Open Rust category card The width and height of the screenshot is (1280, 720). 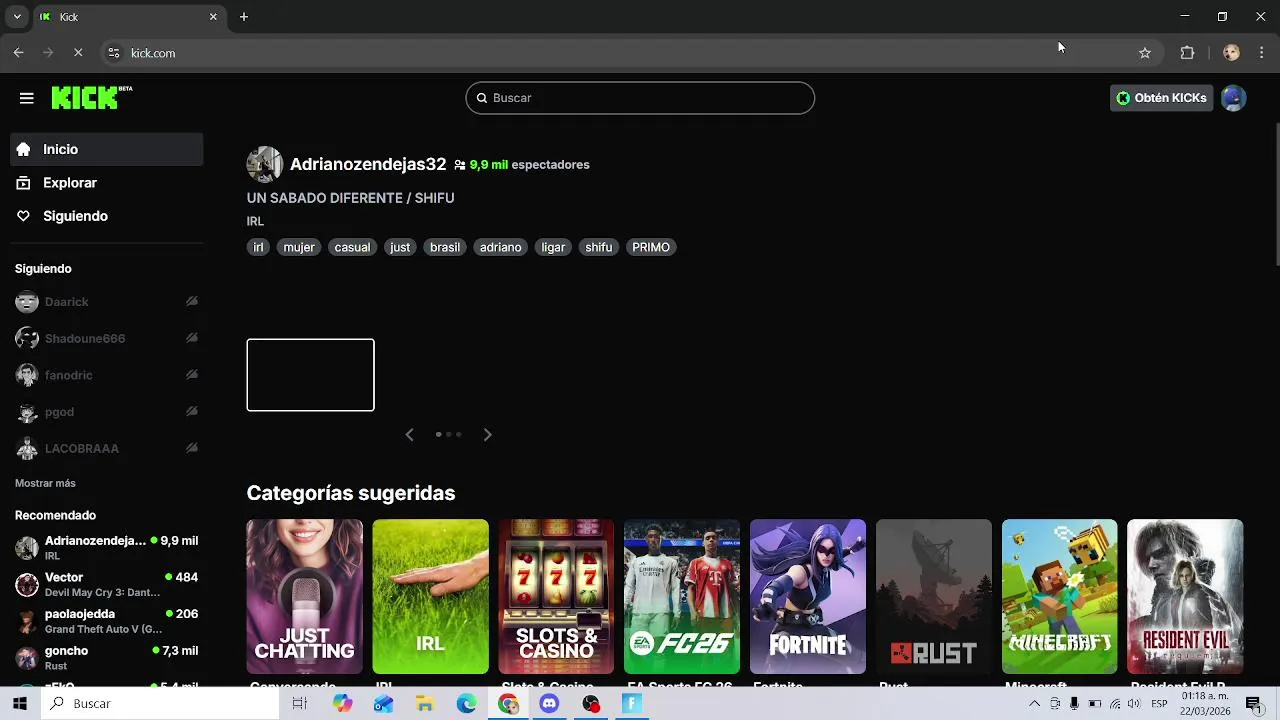coord(934,597)
